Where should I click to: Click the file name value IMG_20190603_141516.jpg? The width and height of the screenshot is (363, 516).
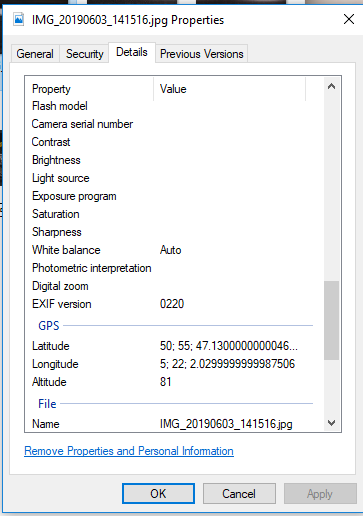226,424
